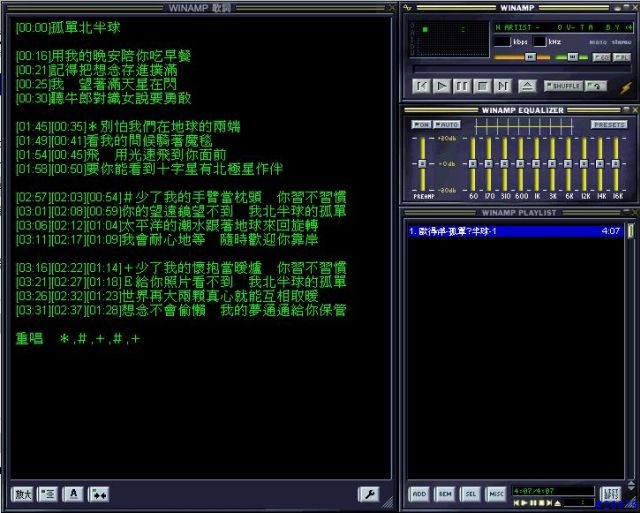The height and width of the screenshot is (513, 640).
Task: Click the 12K equalizer band slider
Action: coord(584,164)
